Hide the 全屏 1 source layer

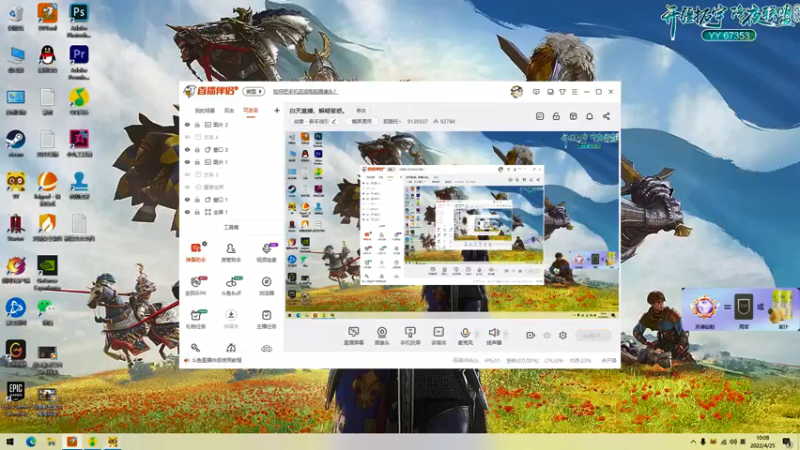187,212
